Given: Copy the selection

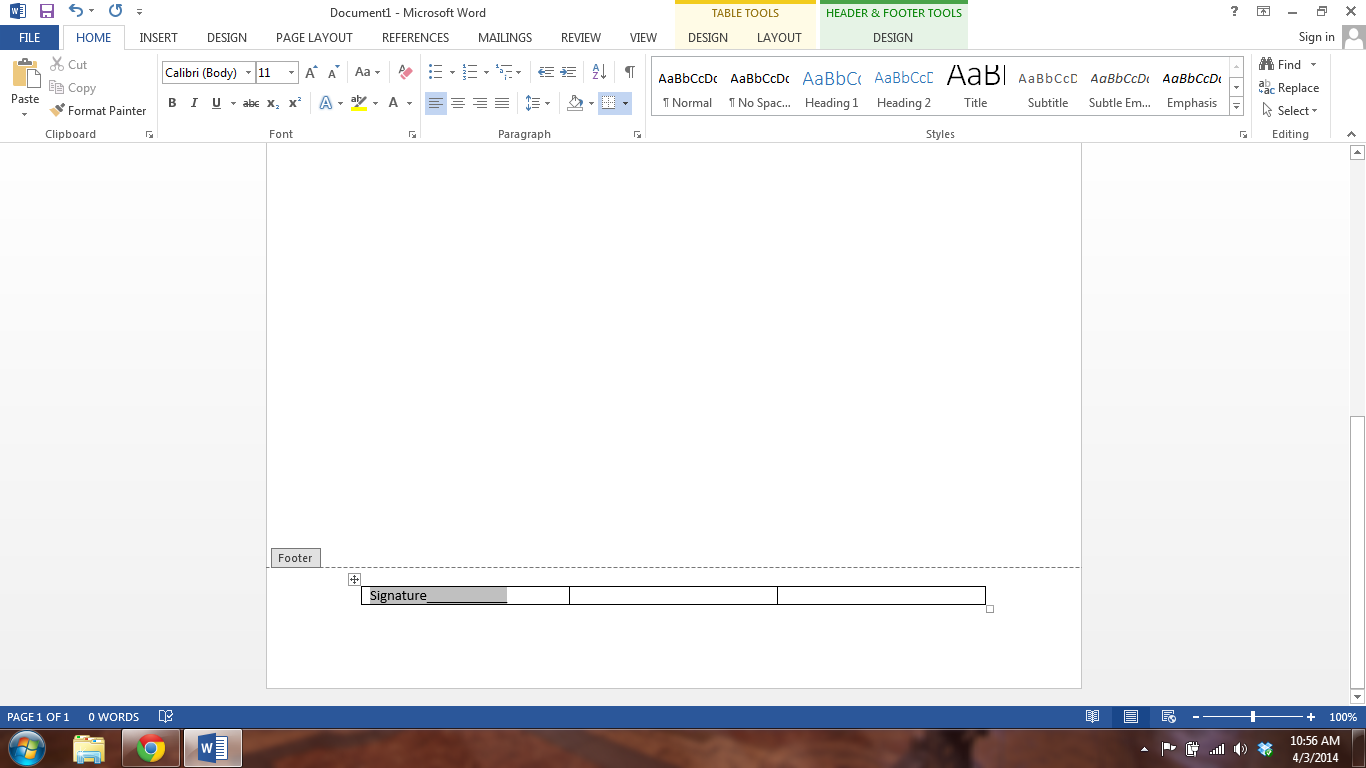Looking at the screenshot, I should click(72, 88).
